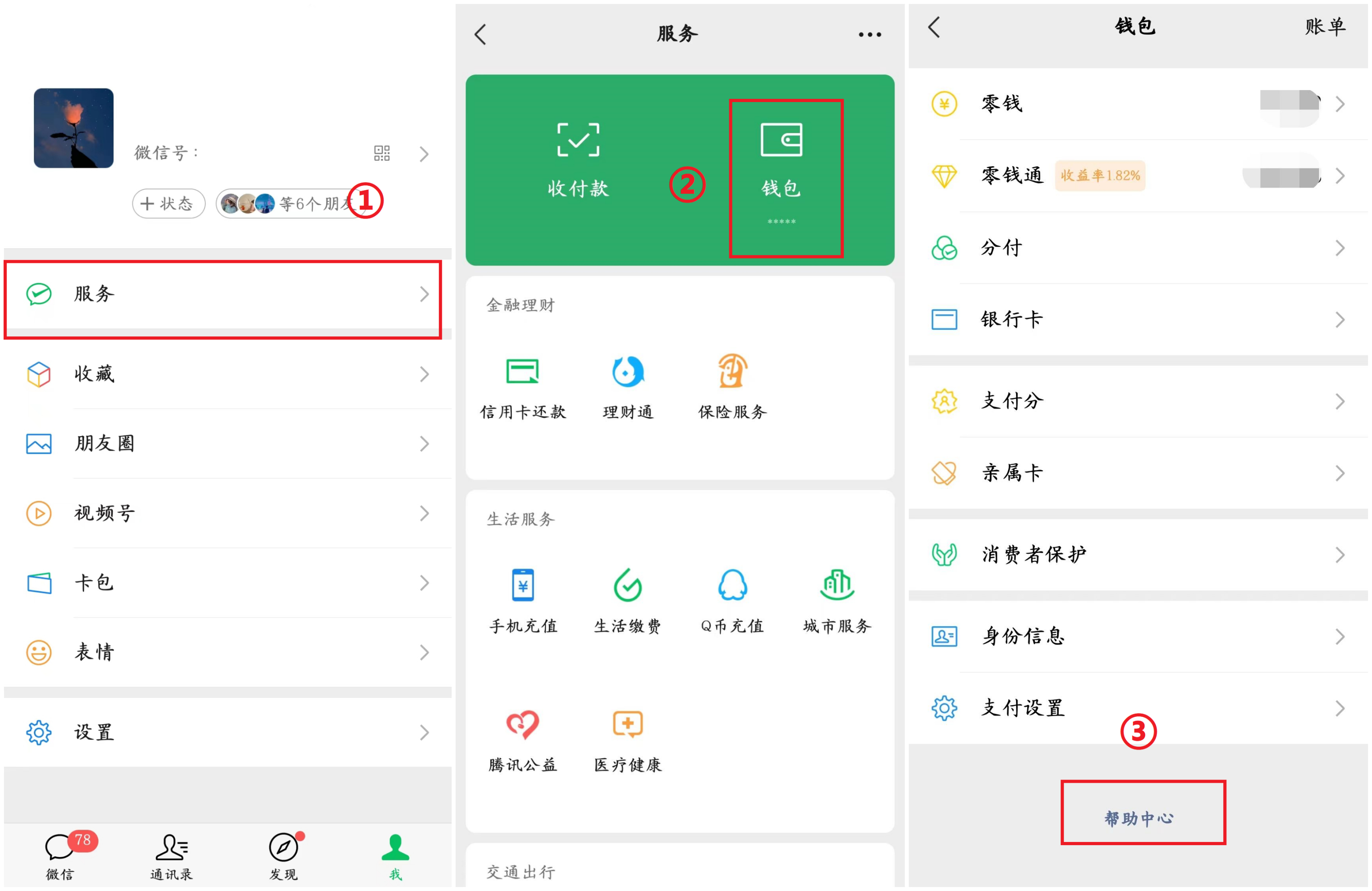Image resolution: width=1372 pixels, height=891 pixels.
Task: Open 账单 in the wallet header
Action: pyautogui.click(x=1325, y=27)
